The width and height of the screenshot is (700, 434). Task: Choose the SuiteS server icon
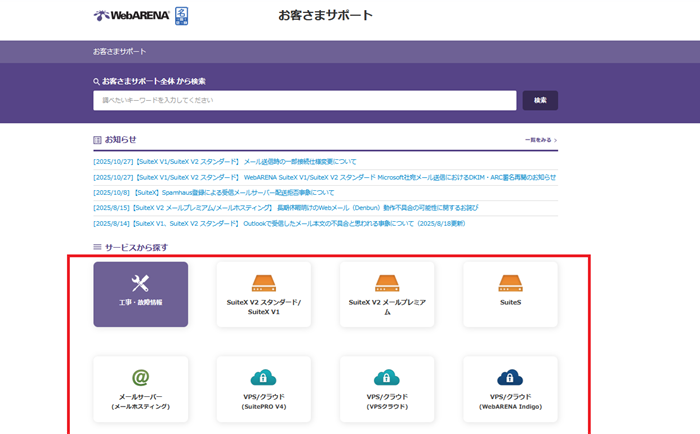510,283
